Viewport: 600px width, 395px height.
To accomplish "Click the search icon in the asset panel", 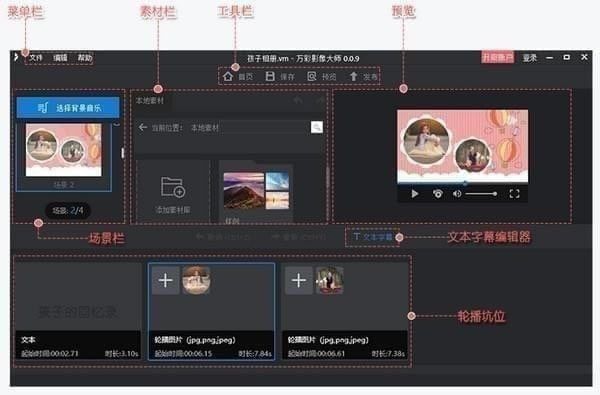I will (x=316, y=127).
